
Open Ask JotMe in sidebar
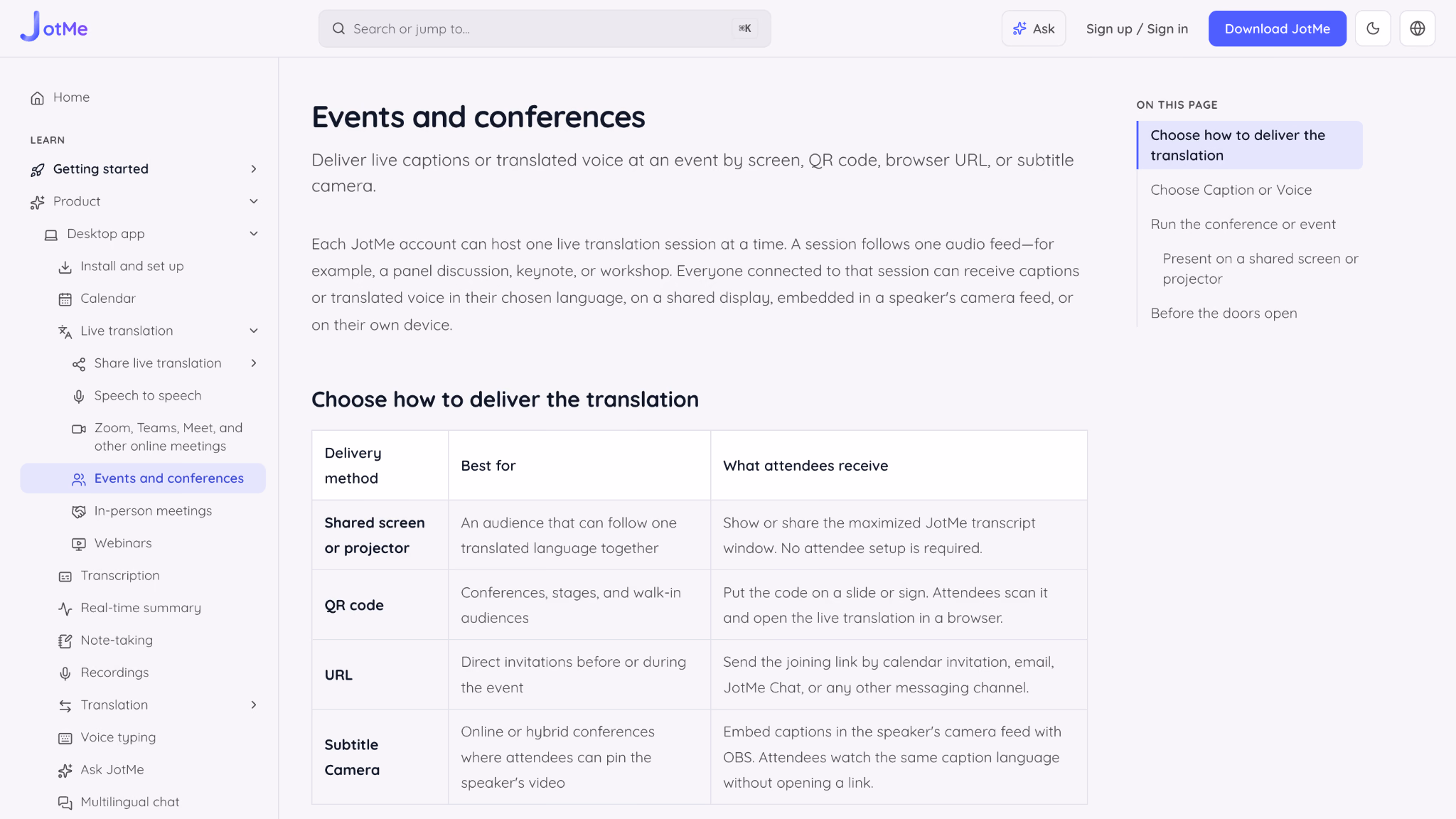point(142,770)
